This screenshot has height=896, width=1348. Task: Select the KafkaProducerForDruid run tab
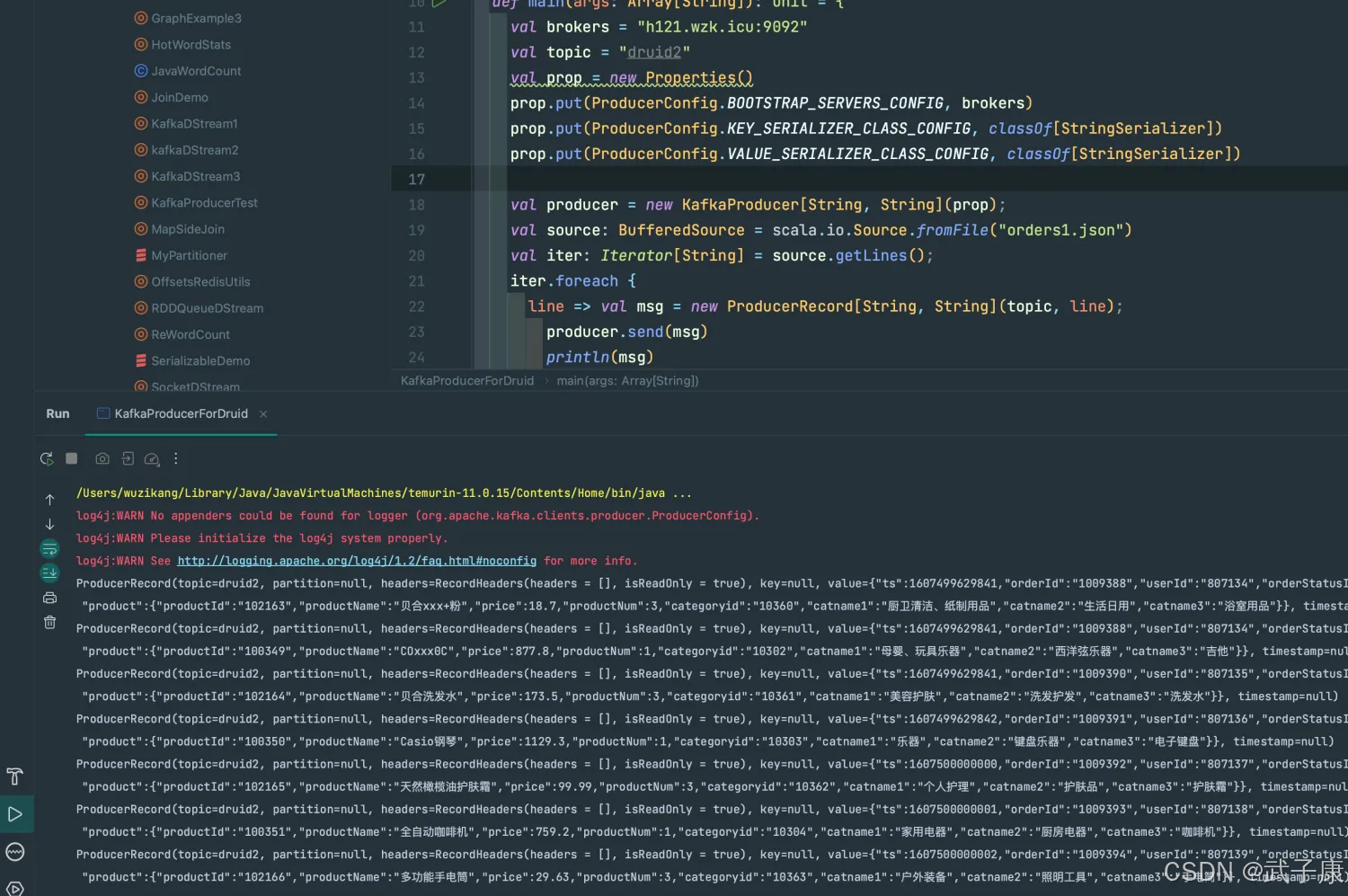[181, 414]
